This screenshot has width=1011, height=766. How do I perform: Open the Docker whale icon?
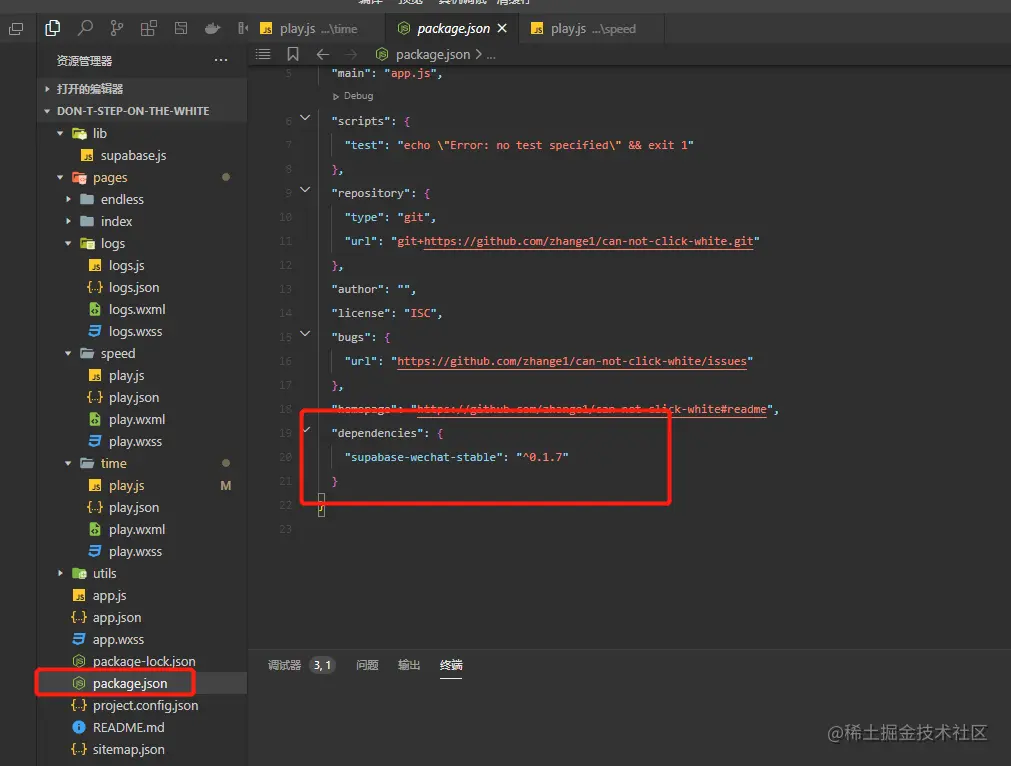(x=212, y=28)
